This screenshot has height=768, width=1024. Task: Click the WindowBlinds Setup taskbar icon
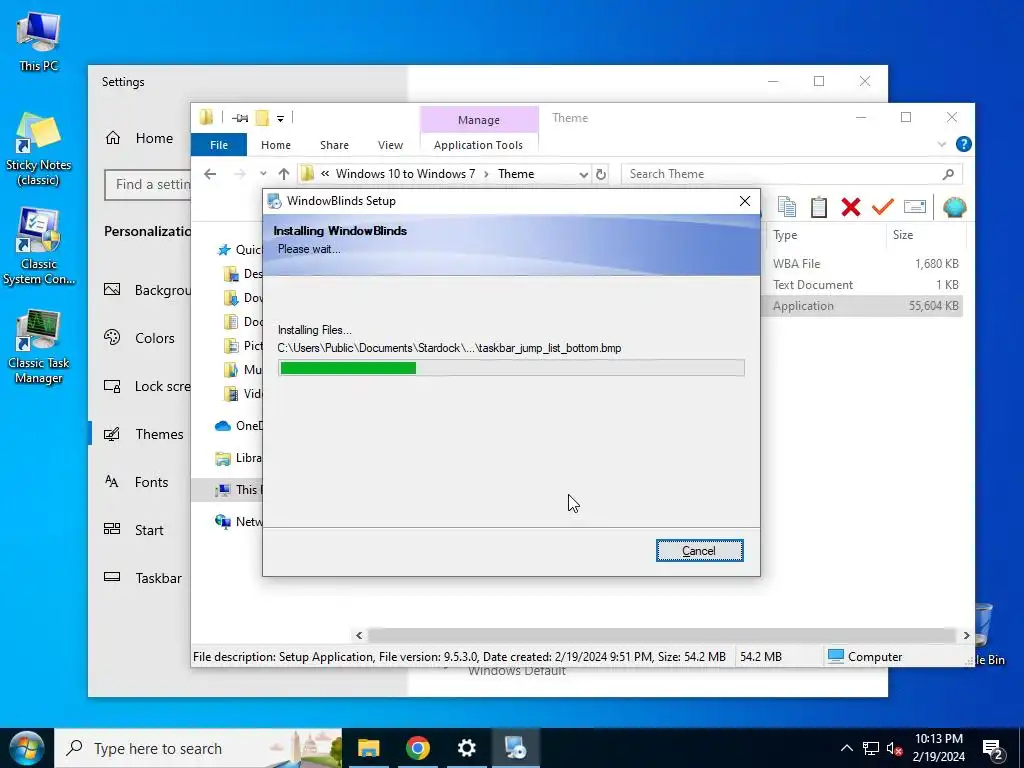tap(515, 748)
